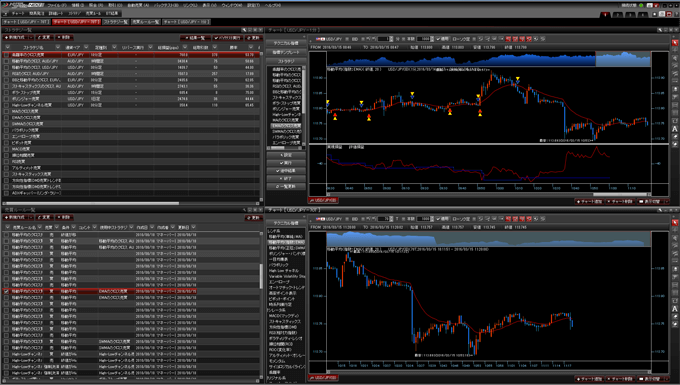Open the ヘルプ menu
This screenshot has width=680, height=385.
[x=273, y=5]
